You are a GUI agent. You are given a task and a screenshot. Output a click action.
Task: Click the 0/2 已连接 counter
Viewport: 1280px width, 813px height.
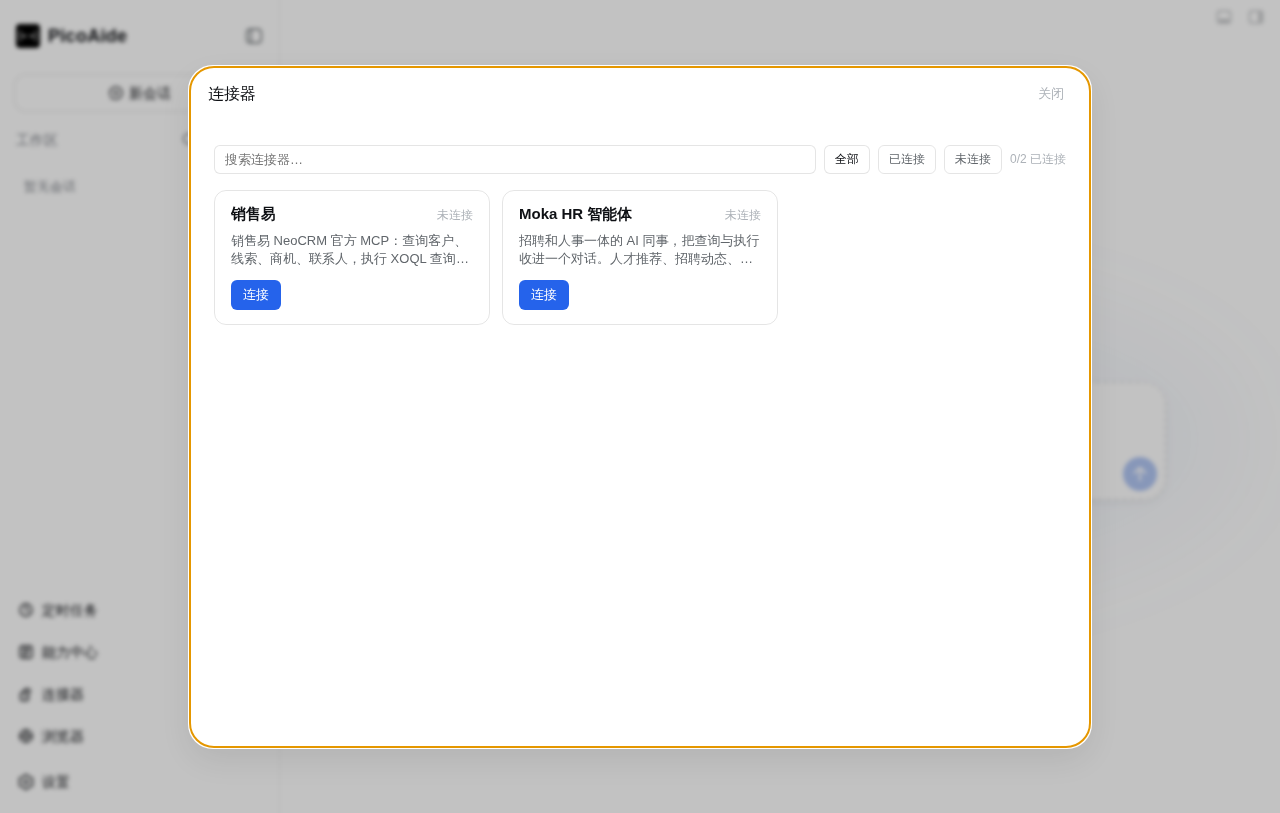pyautogui.click(x=1038, y=160)
